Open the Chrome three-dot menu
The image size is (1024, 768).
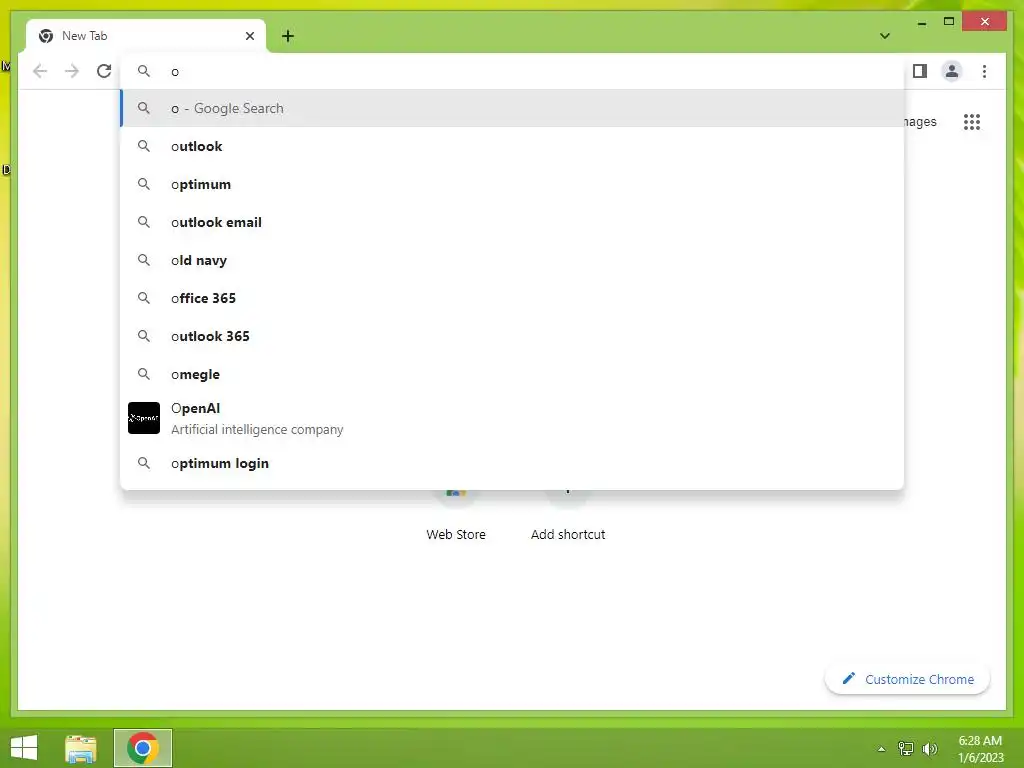[984, 71]
